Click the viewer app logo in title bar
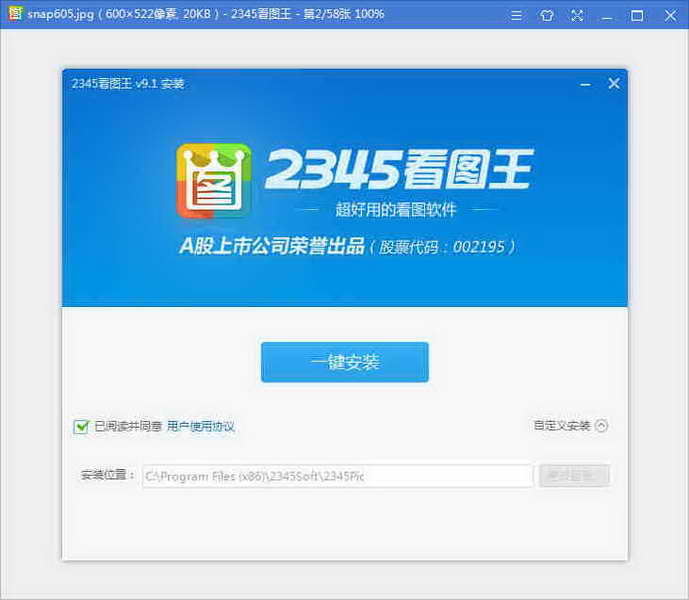 [x=15, y=14]
